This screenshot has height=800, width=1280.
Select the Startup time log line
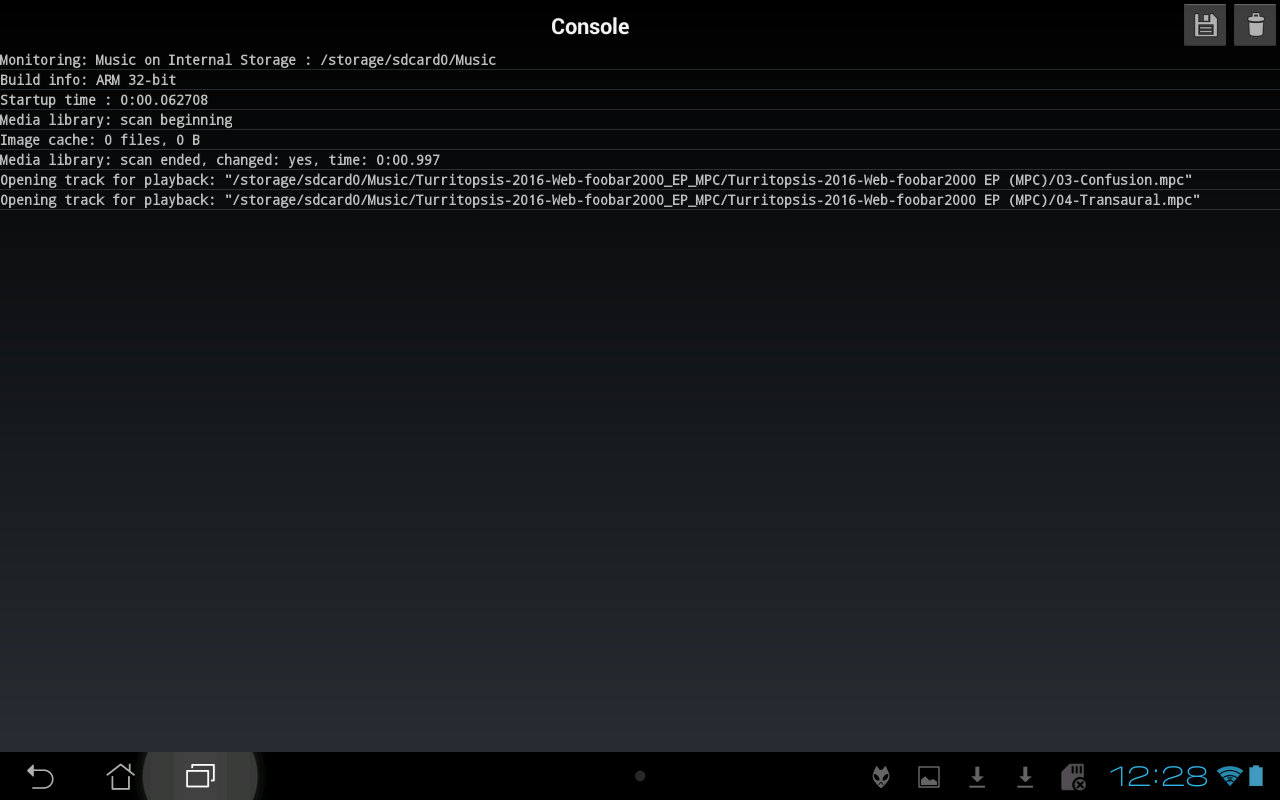pos(104,100)
